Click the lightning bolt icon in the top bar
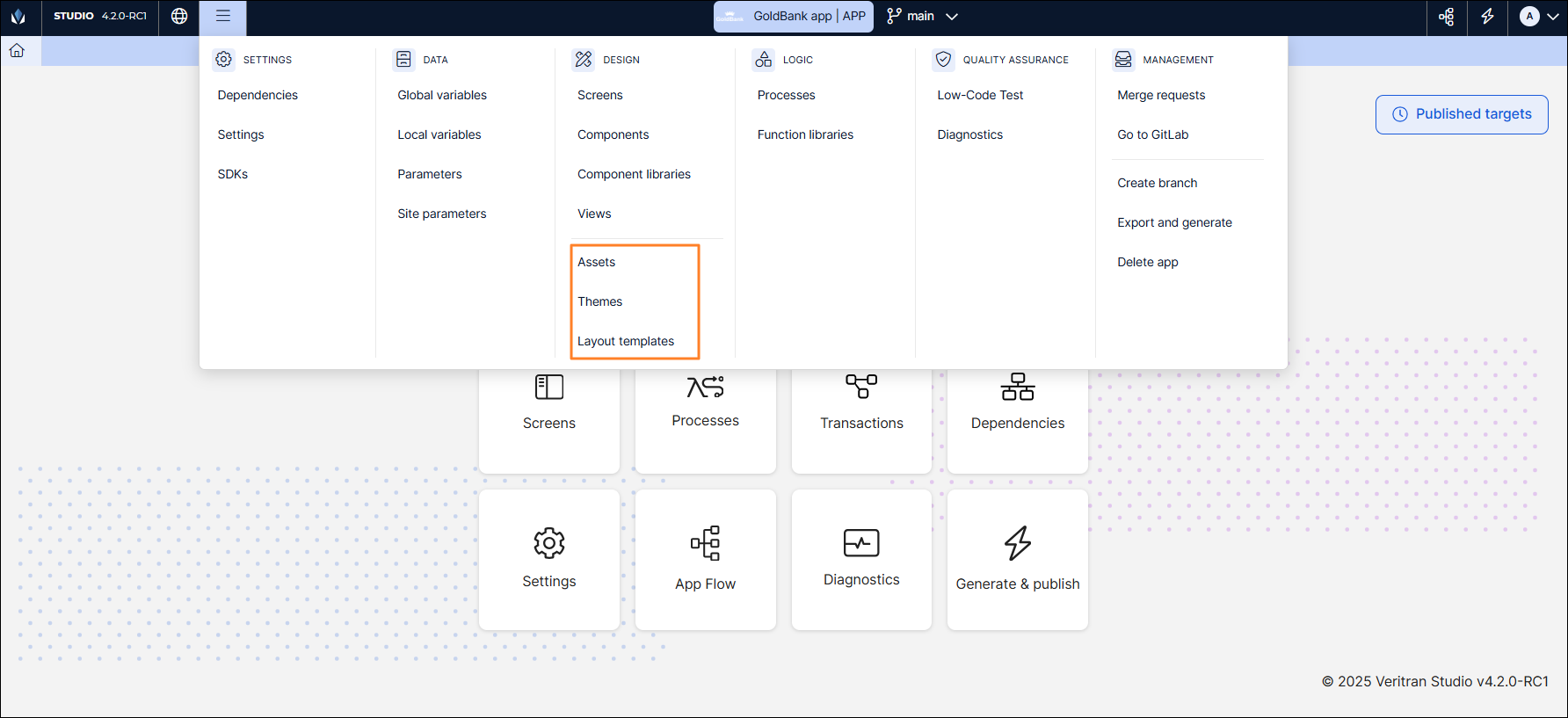Viewport: 1568px width, 718px height. click(1487, 17)
